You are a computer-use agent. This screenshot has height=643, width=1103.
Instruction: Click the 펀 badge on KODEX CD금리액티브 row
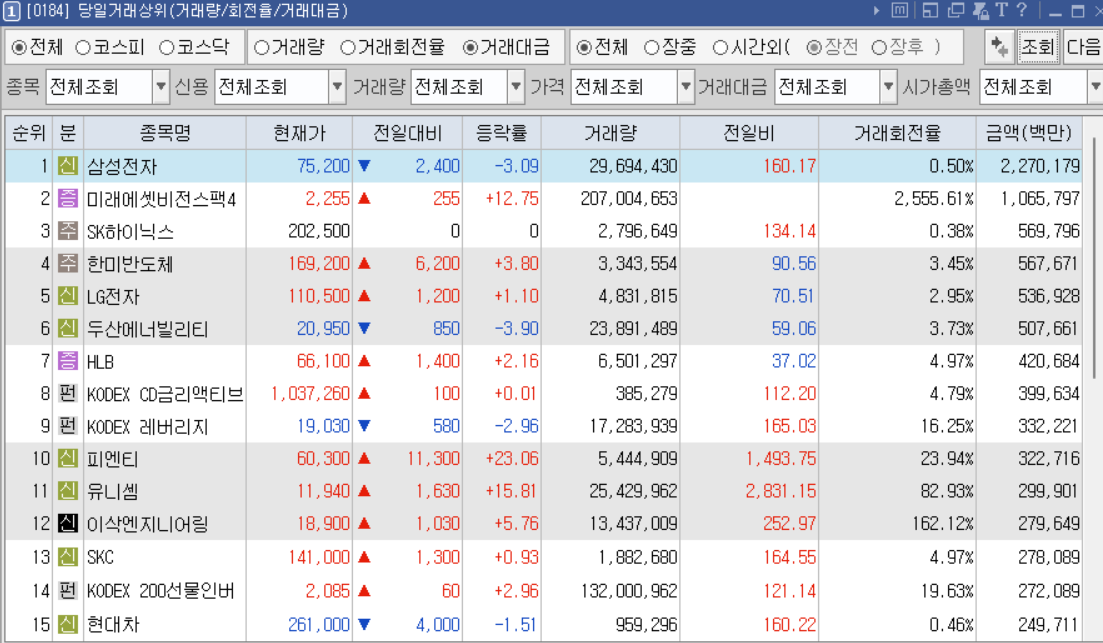68,393
